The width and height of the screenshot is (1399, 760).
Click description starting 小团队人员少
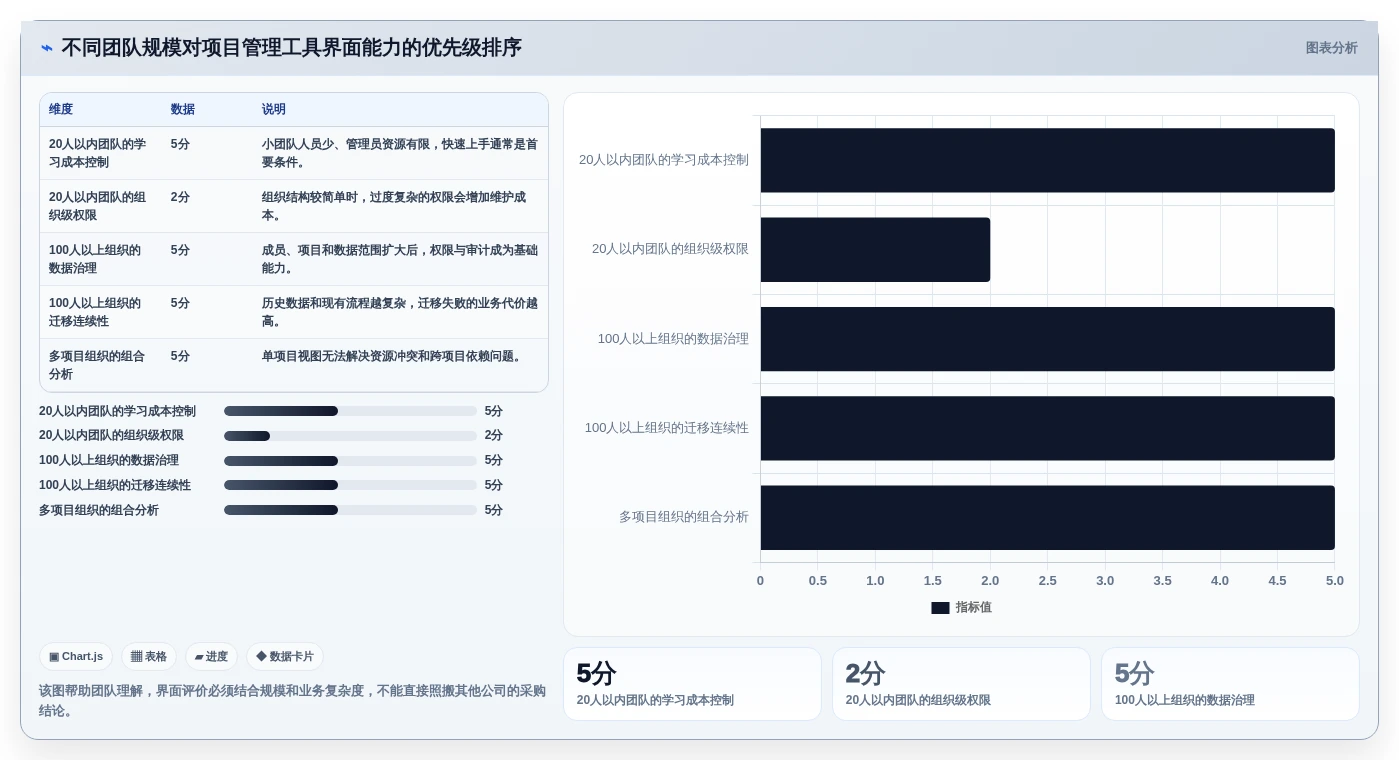(400, 153)
